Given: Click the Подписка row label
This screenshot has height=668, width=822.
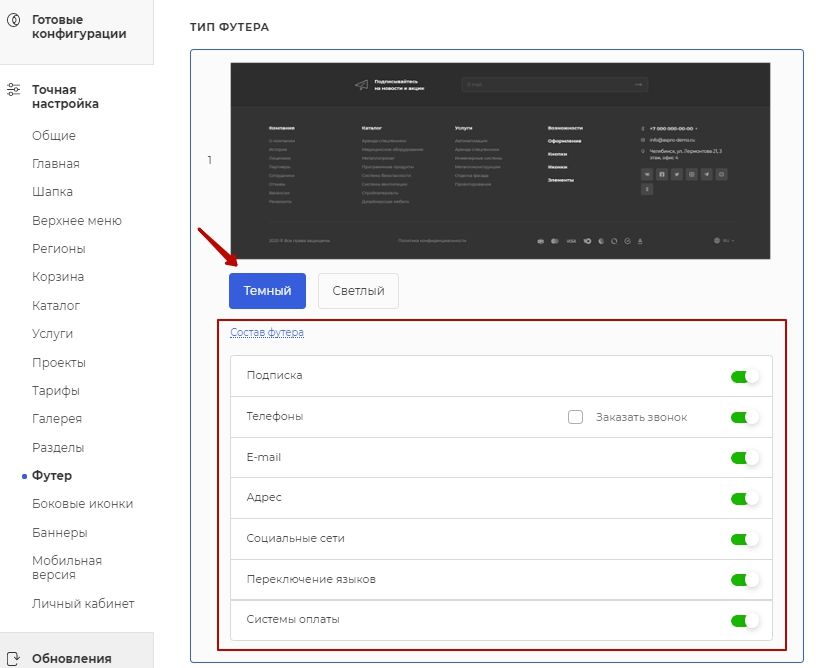Looking at the screenshot, I should [x=275, y=375].
